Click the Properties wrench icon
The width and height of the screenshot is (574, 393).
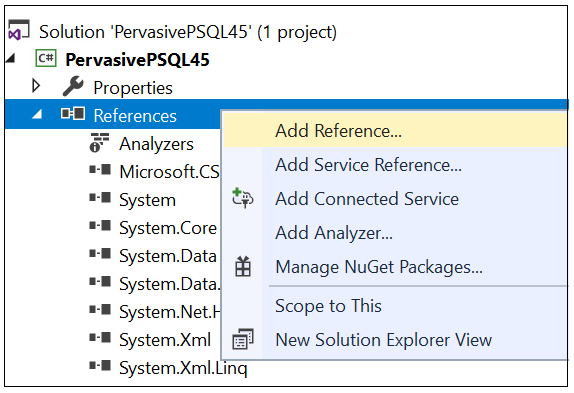pyautogui.click(x=73, y=86)
